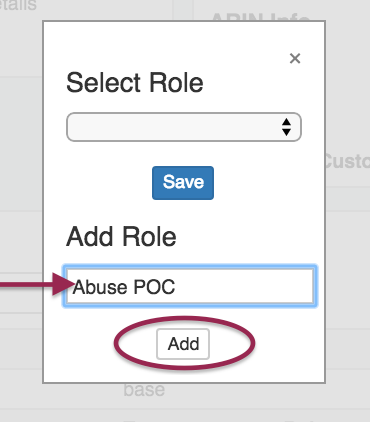Viewport: 370px width, 422px height.
Task: Click the Select Role heading
Action: [x=135, y=83]
